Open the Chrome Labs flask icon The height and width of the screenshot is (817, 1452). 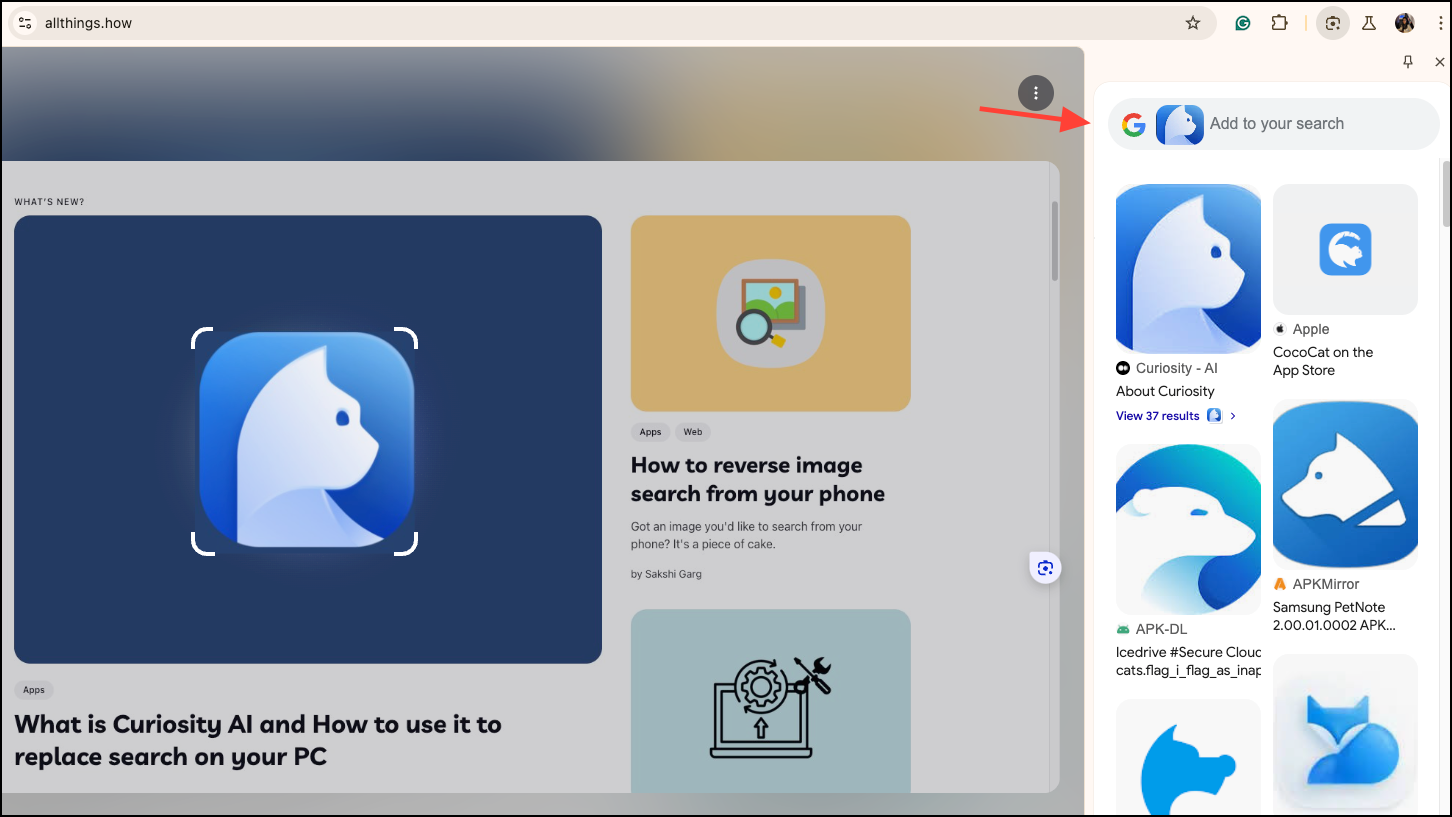pyautogui.click(x=1369, y=23)
